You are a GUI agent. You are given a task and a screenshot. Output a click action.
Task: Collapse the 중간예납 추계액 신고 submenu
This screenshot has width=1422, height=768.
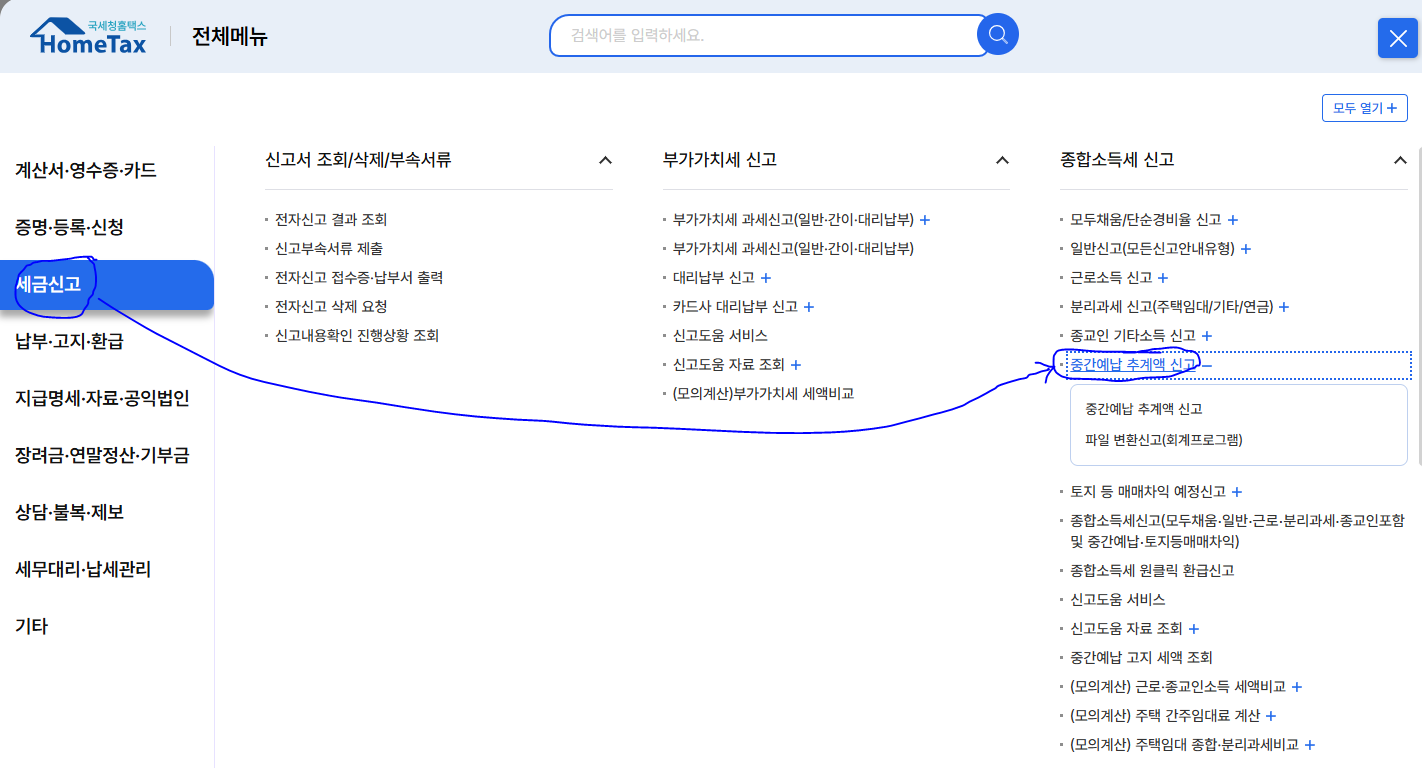(x=1207, y=363)
